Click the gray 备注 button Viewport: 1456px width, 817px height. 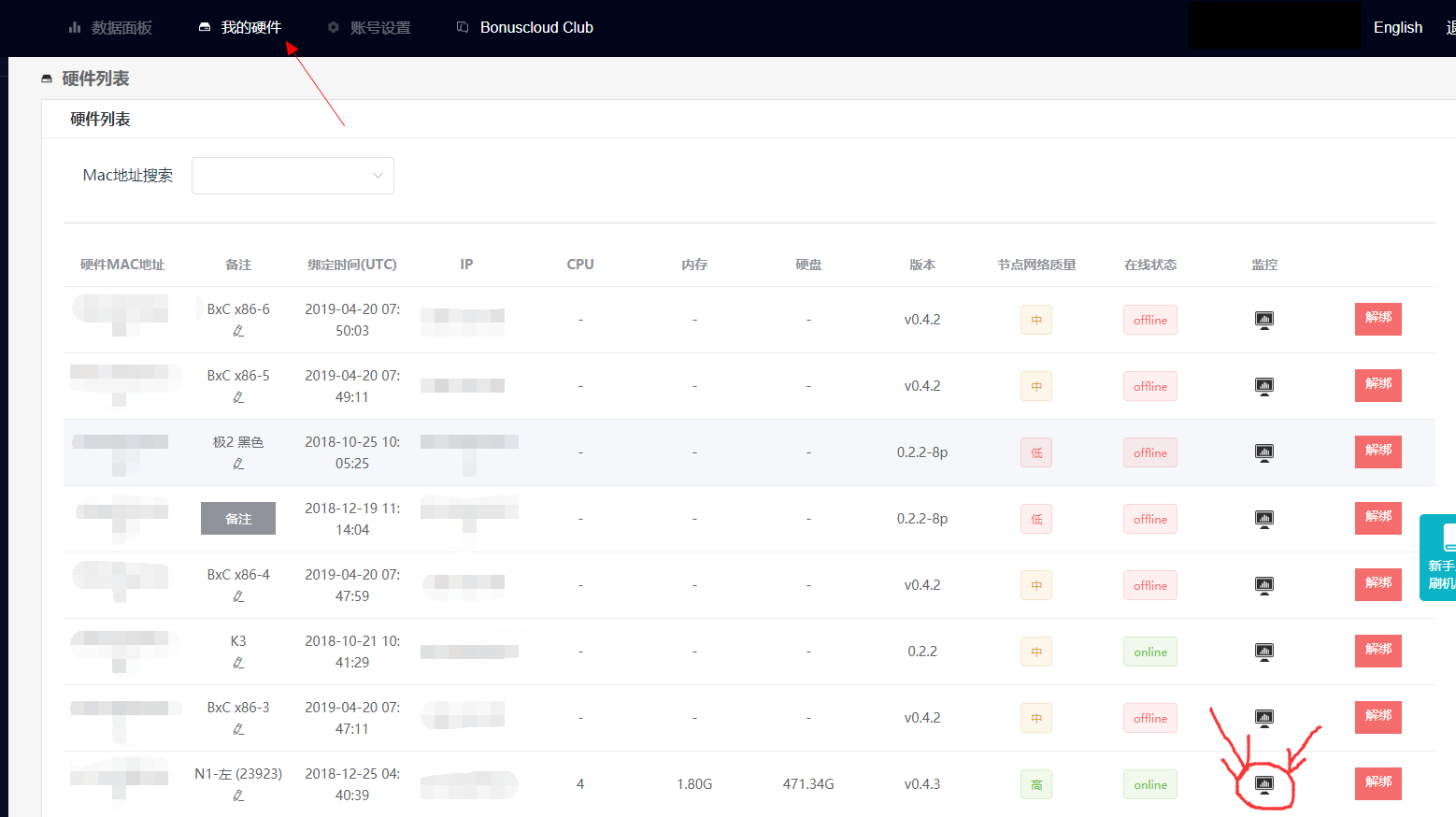tap(238, 519)
